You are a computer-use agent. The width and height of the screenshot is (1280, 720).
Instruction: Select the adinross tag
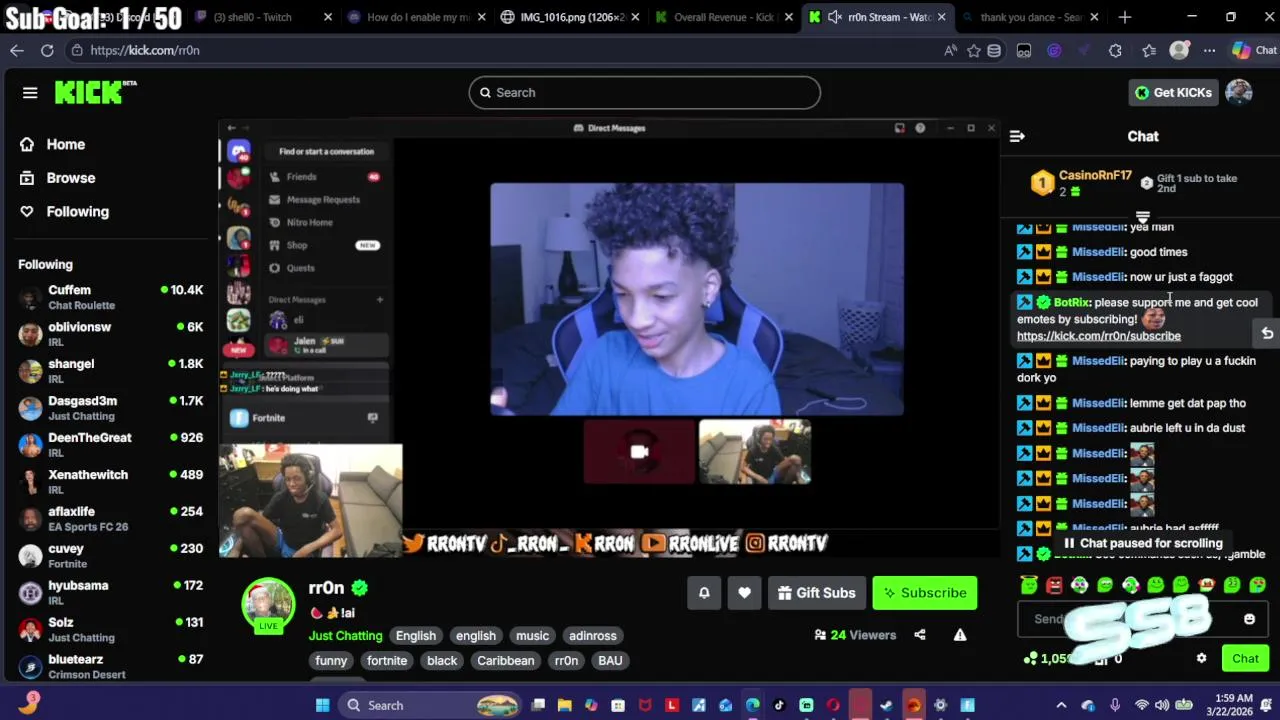[593, 636]
